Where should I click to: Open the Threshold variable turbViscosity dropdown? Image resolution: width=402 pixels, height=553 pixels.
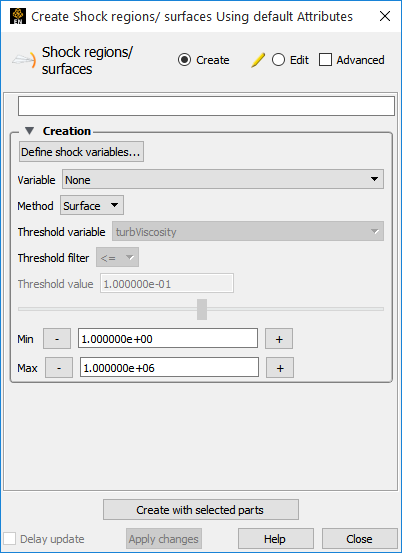pos(248,232)
